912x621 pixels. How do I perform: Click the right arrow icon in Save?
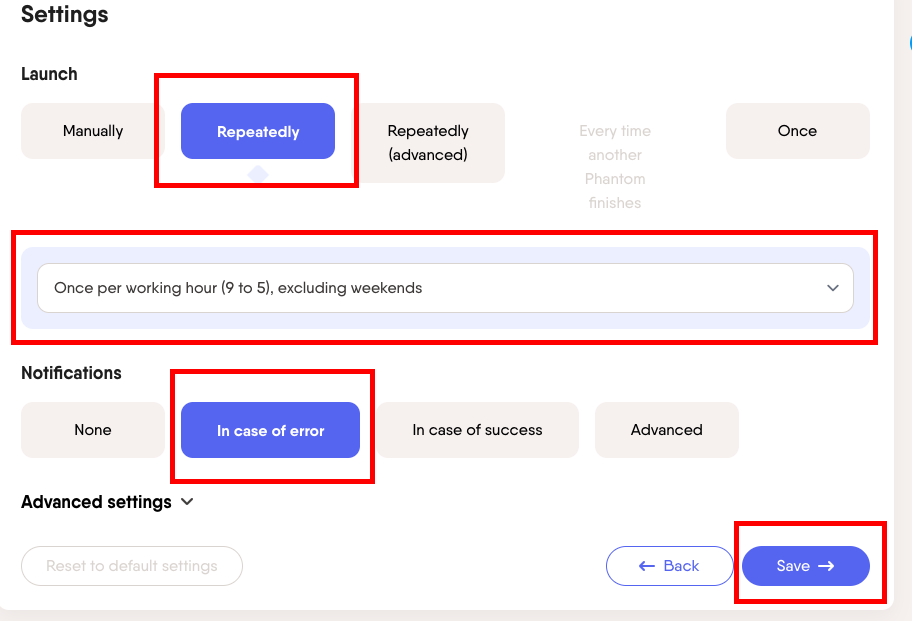click(x=826, y=566)
